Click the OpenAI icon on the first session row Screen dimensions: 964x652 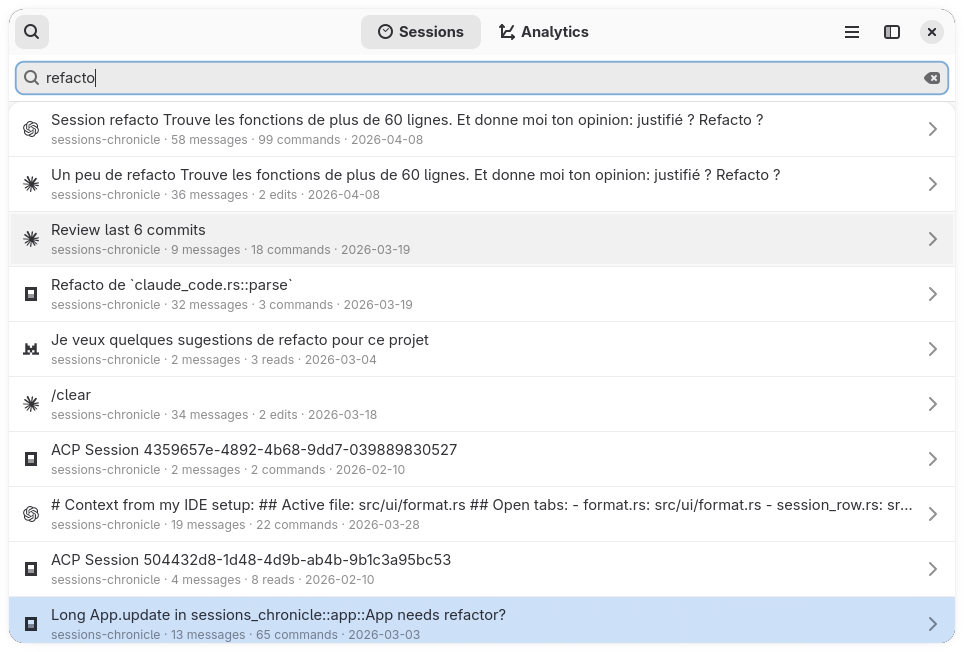[31, 128]
